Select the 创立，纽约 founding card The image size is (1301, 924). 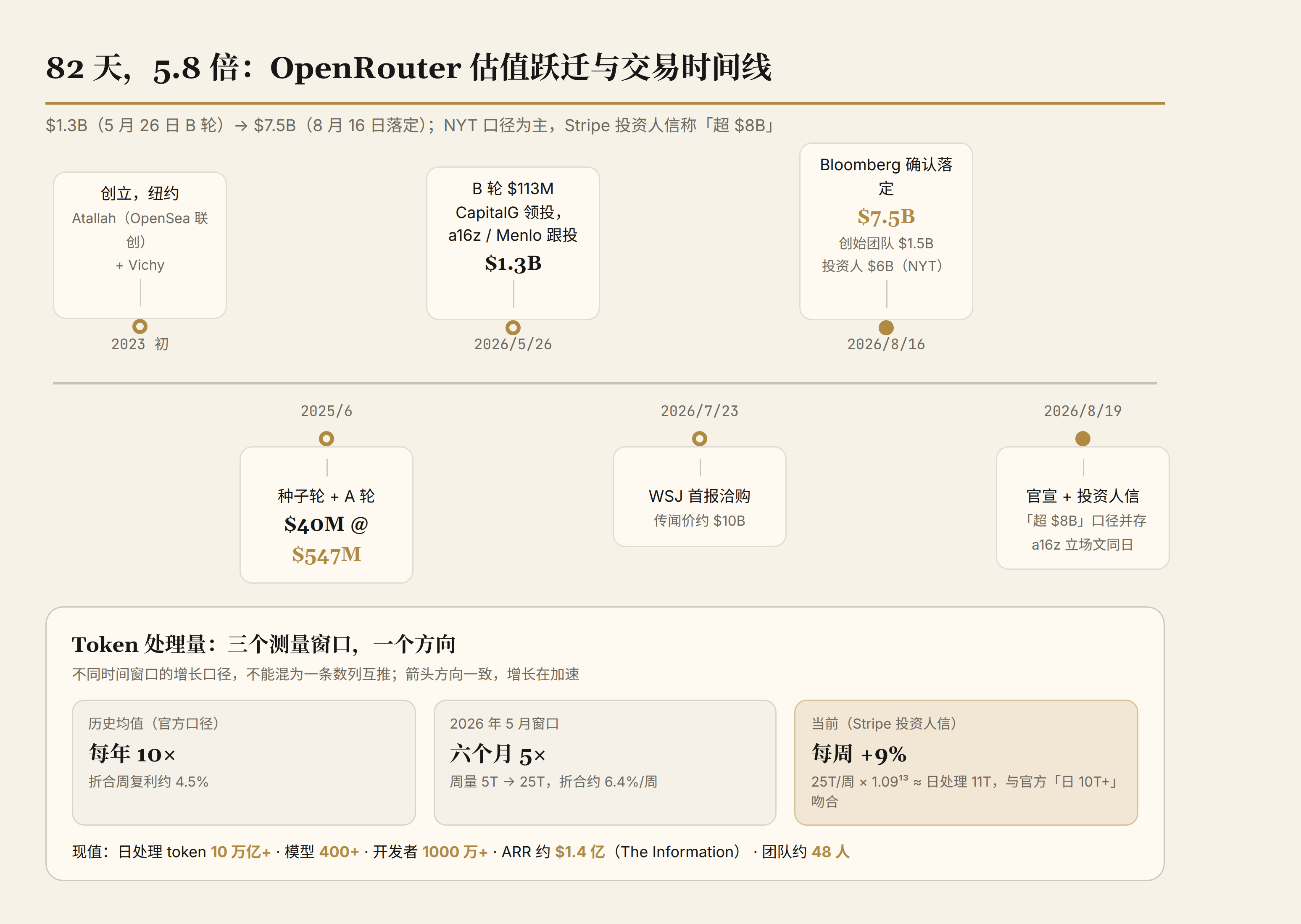pos(140,245)
